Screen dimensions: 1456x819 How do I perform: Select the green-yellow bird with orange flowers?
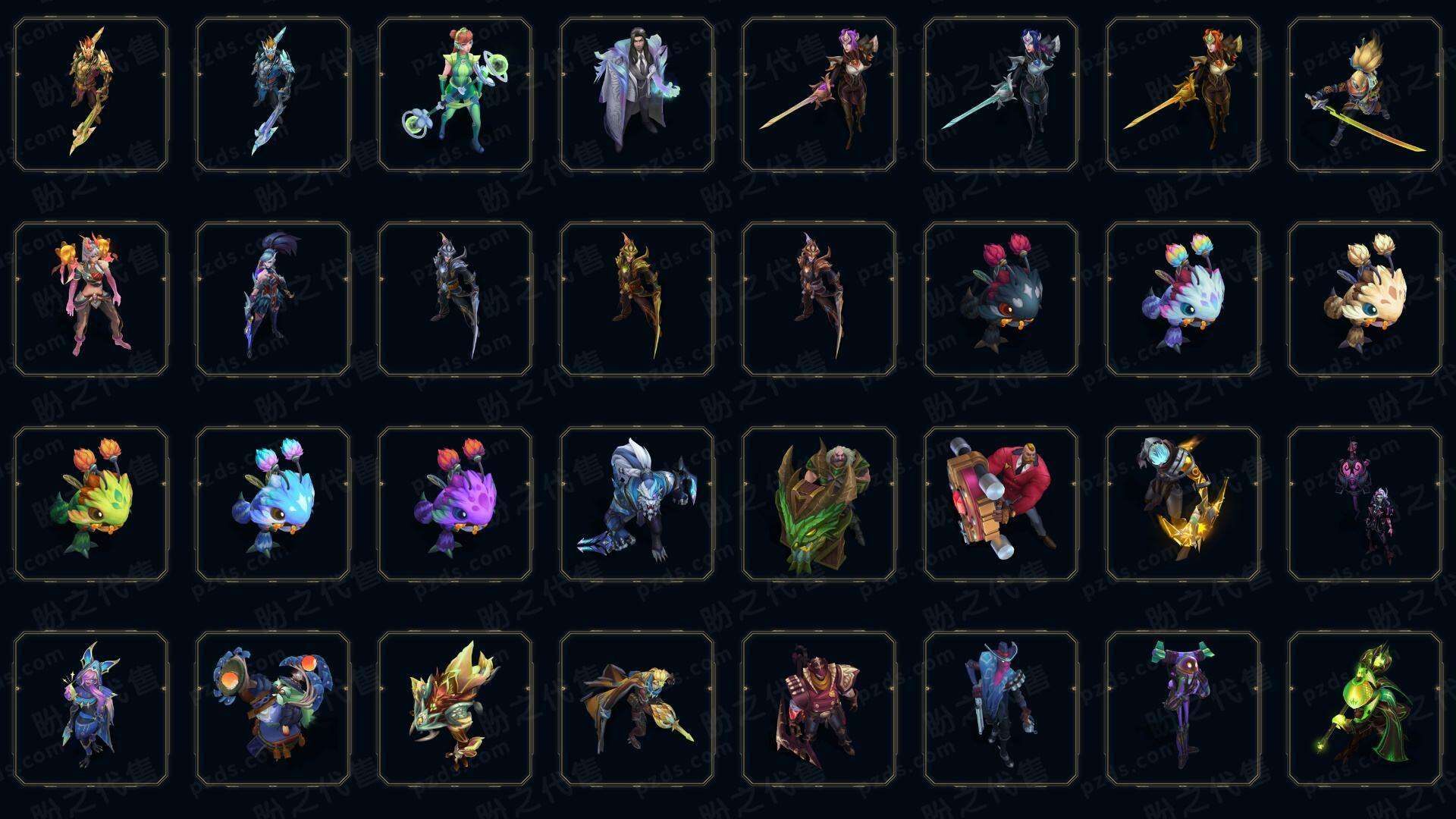click(91, 504)
